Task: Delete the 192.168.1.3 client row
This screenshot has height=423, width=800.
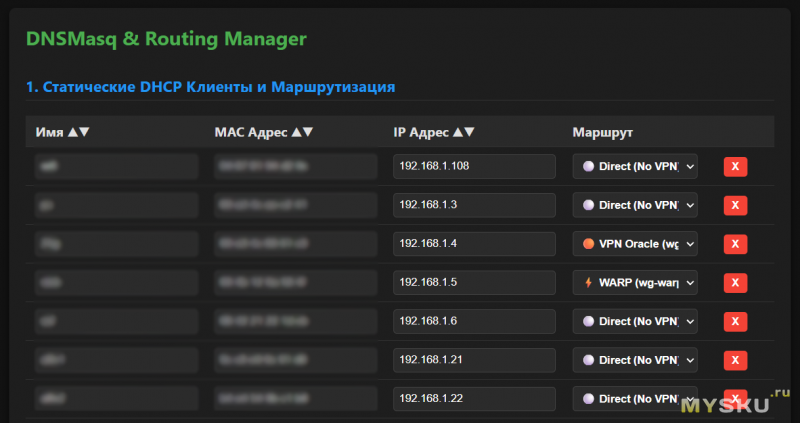Action: [x=735, y=205]
